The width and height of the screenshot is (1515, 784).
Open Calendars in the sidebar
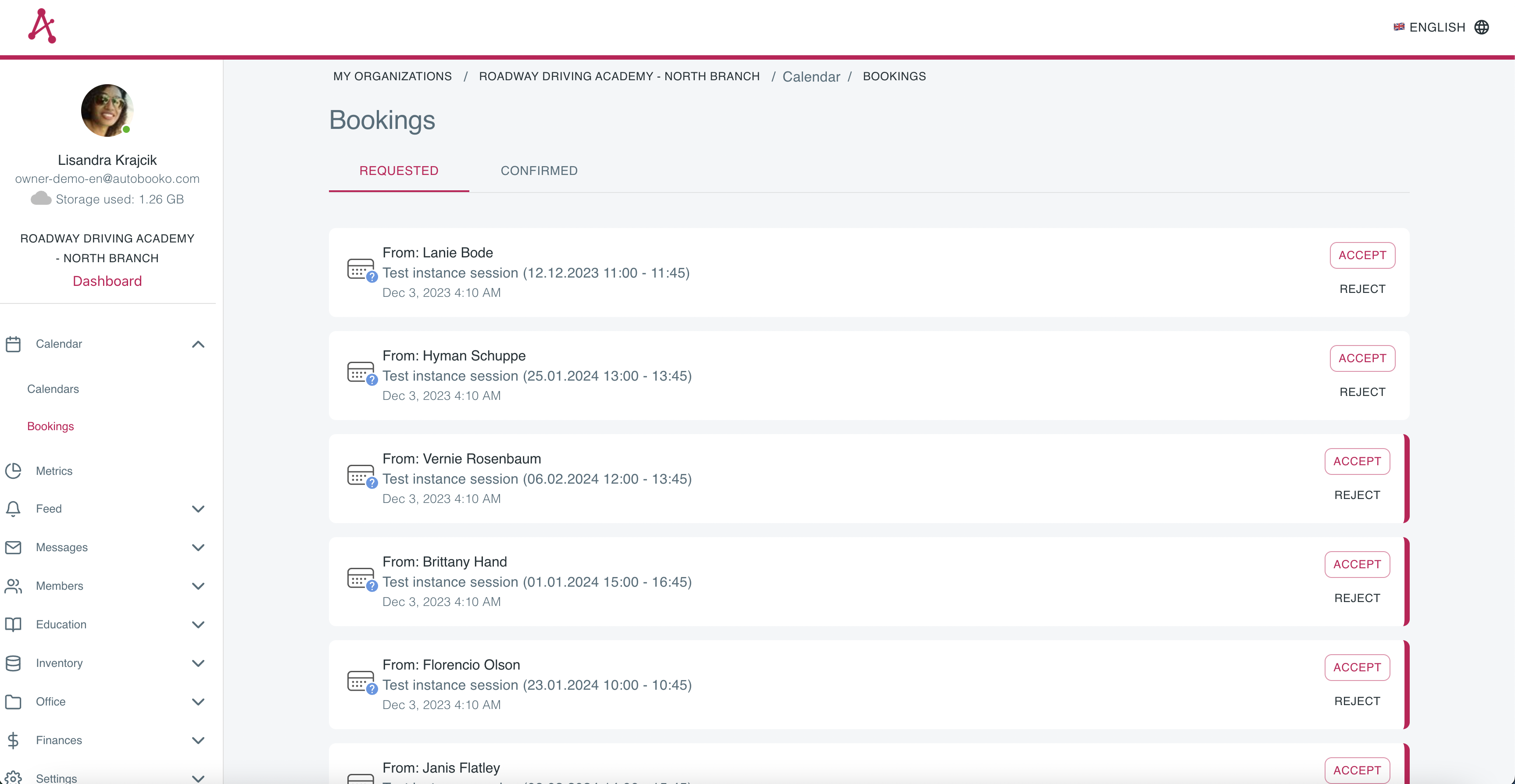53,389
